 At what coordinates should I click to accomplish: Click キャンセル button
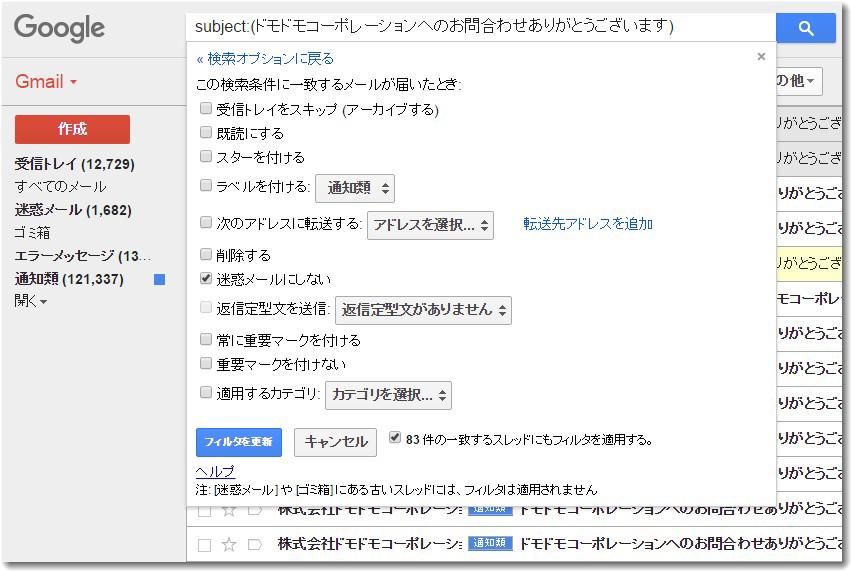click(335, 442)
